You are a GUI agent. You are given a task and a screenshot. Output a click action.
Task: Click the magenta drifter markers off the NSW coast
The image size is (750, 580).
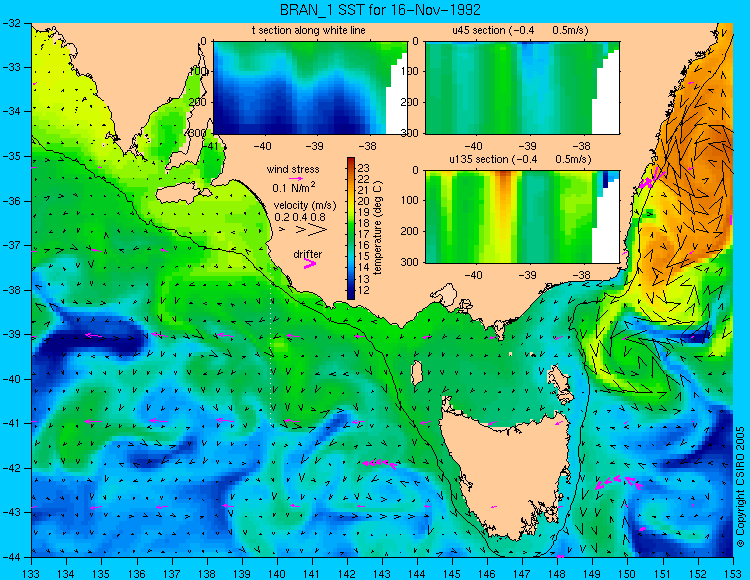point(651,179)
